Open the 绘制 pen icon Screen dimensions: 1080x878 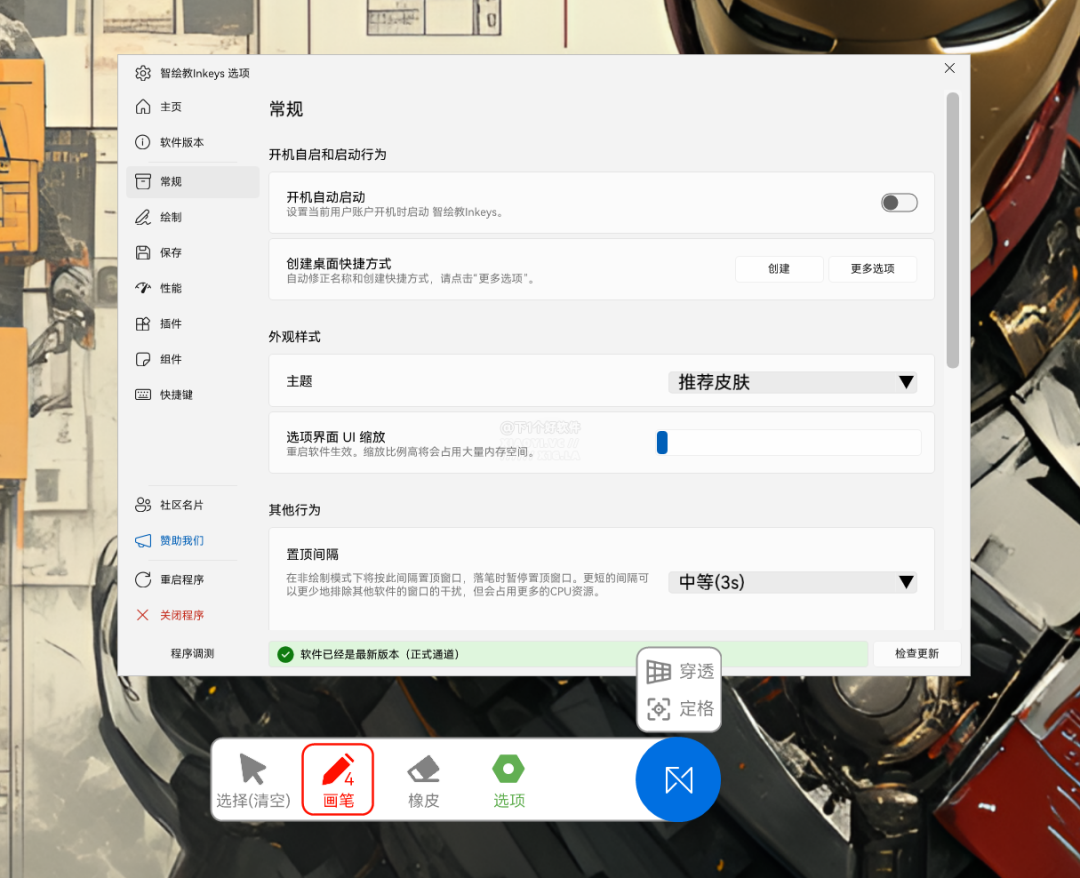pyautogui.click(x=143, y=217)
